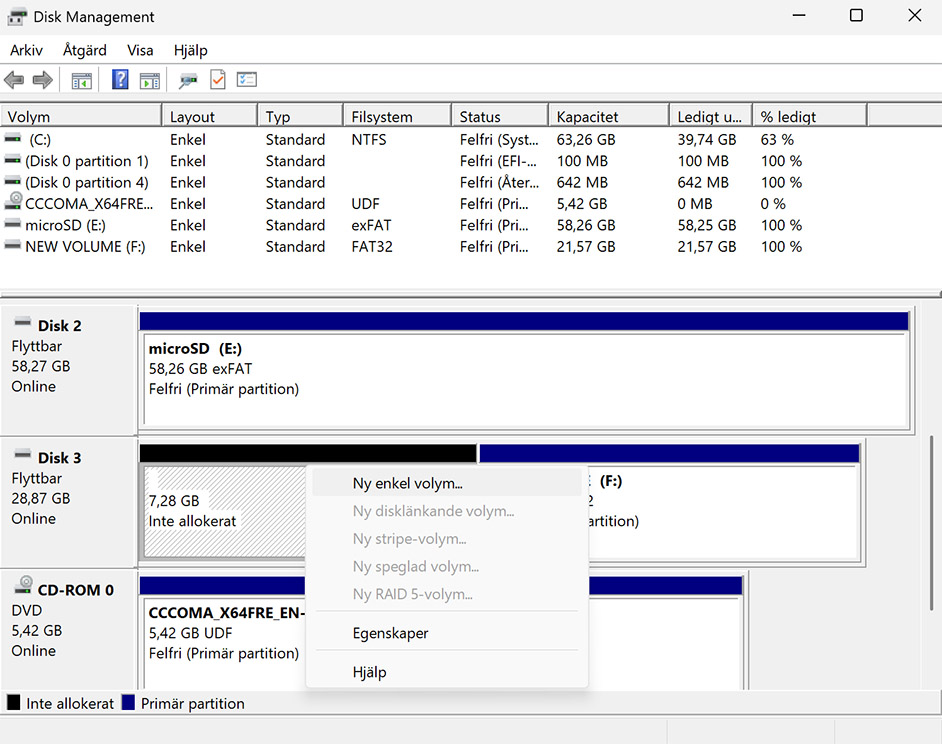
Task: Select Egenskaper in the context menu
Action: click(447, 633)
